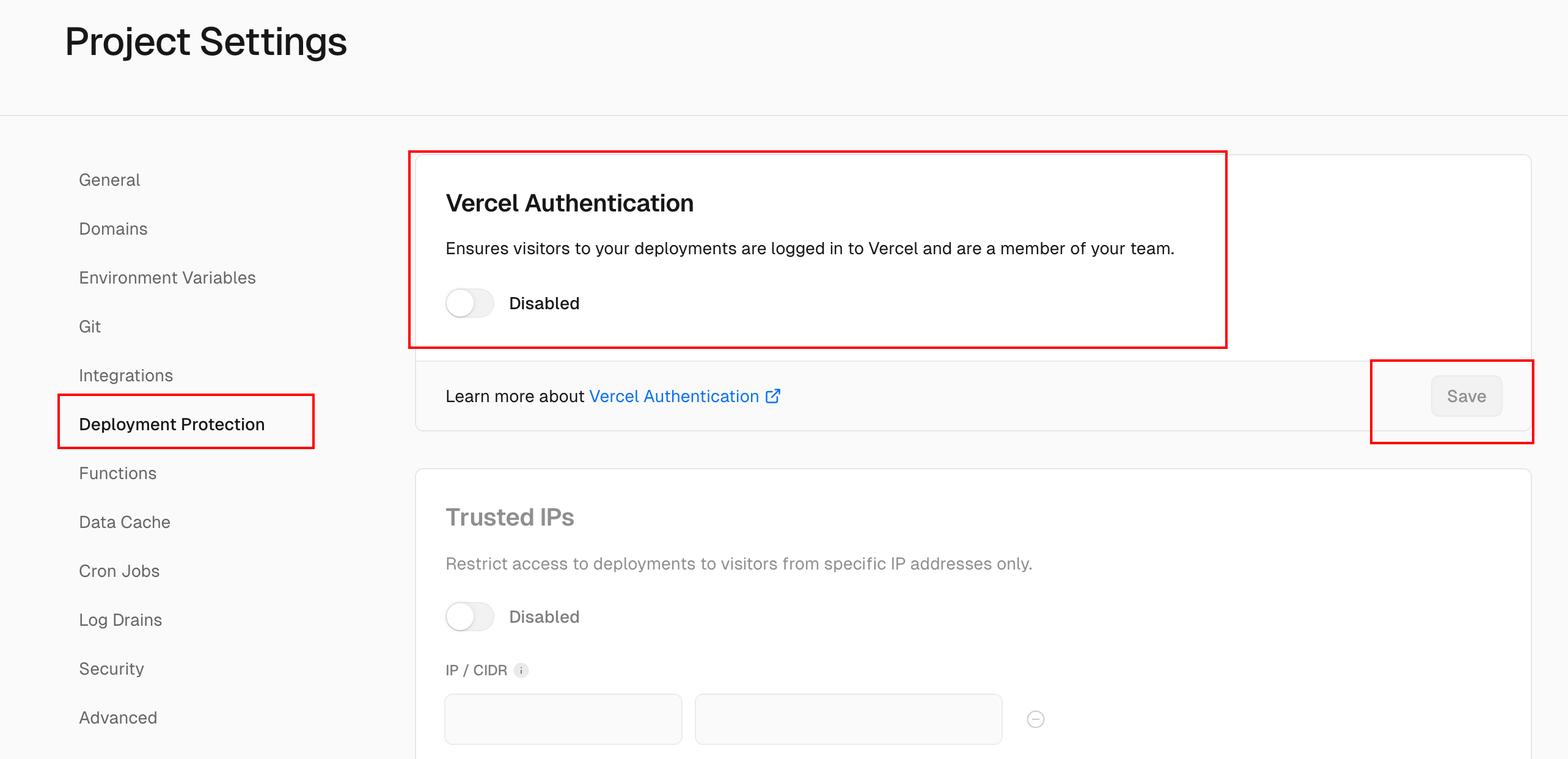Screen dimensions: 1568x759
Task: Open Advanced settings page
Action: click(118, 717)
